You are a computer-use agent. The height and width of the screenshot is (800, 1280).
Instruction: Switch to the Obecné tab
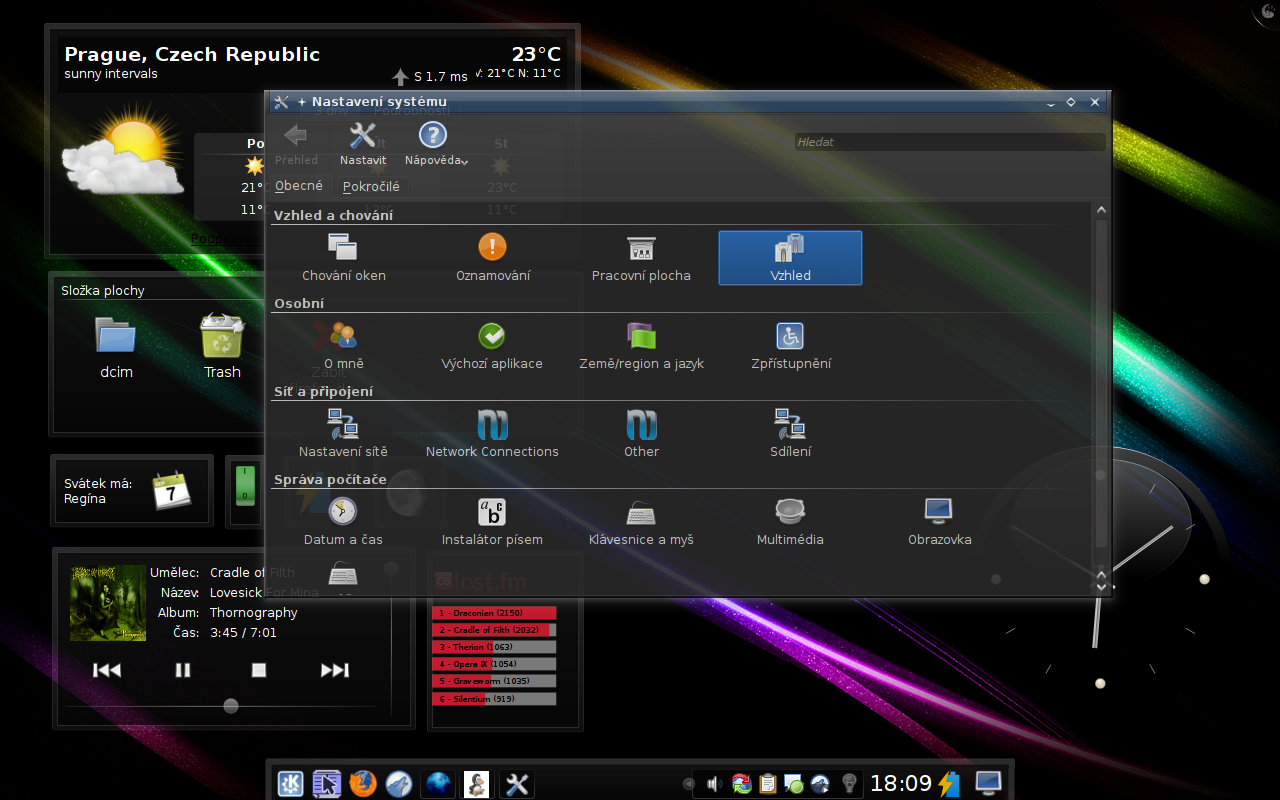coord(299,186)
